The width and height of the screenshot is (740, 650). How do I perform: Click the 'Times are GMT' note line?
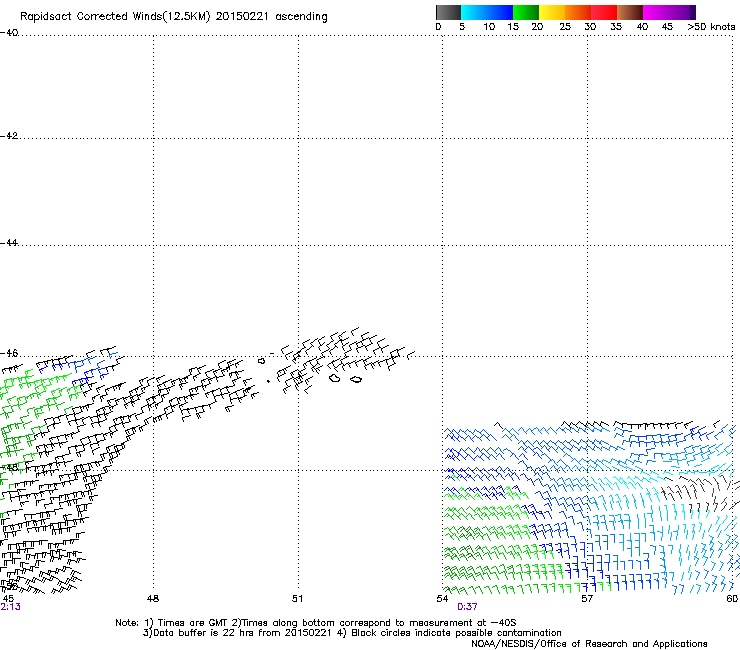pyautogui.click(x=316, y=623)
